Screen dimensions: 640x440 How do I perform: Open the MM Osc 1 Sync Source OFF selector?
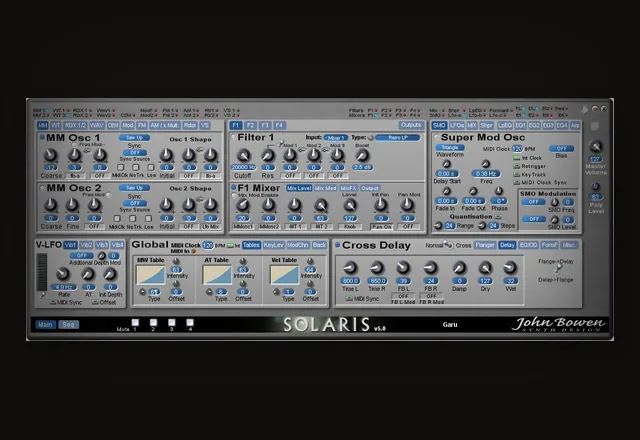tap(135, 153)
